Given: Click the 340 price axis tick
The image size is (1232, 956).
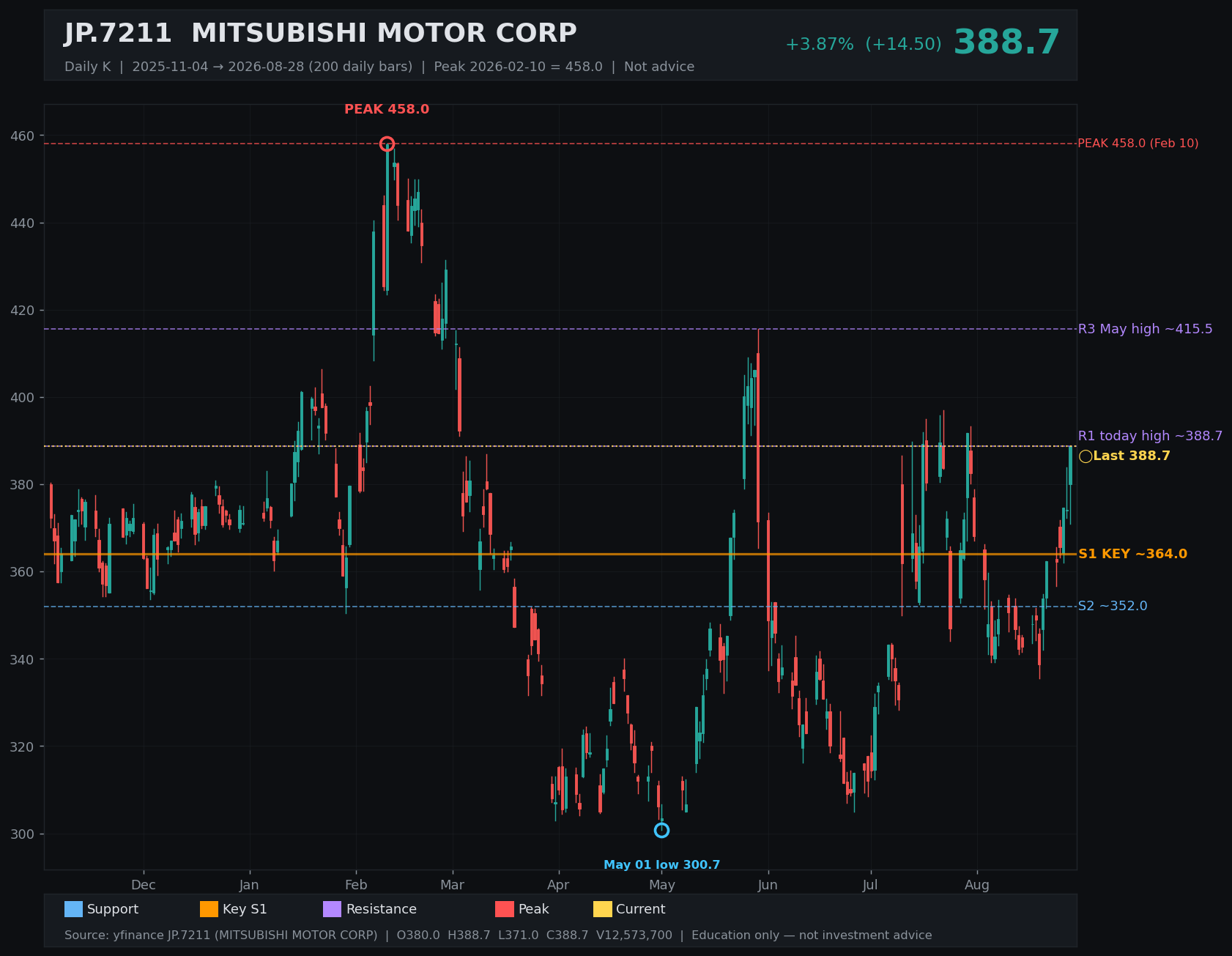Looking at the screenshot, I should [x=22, y=659].
